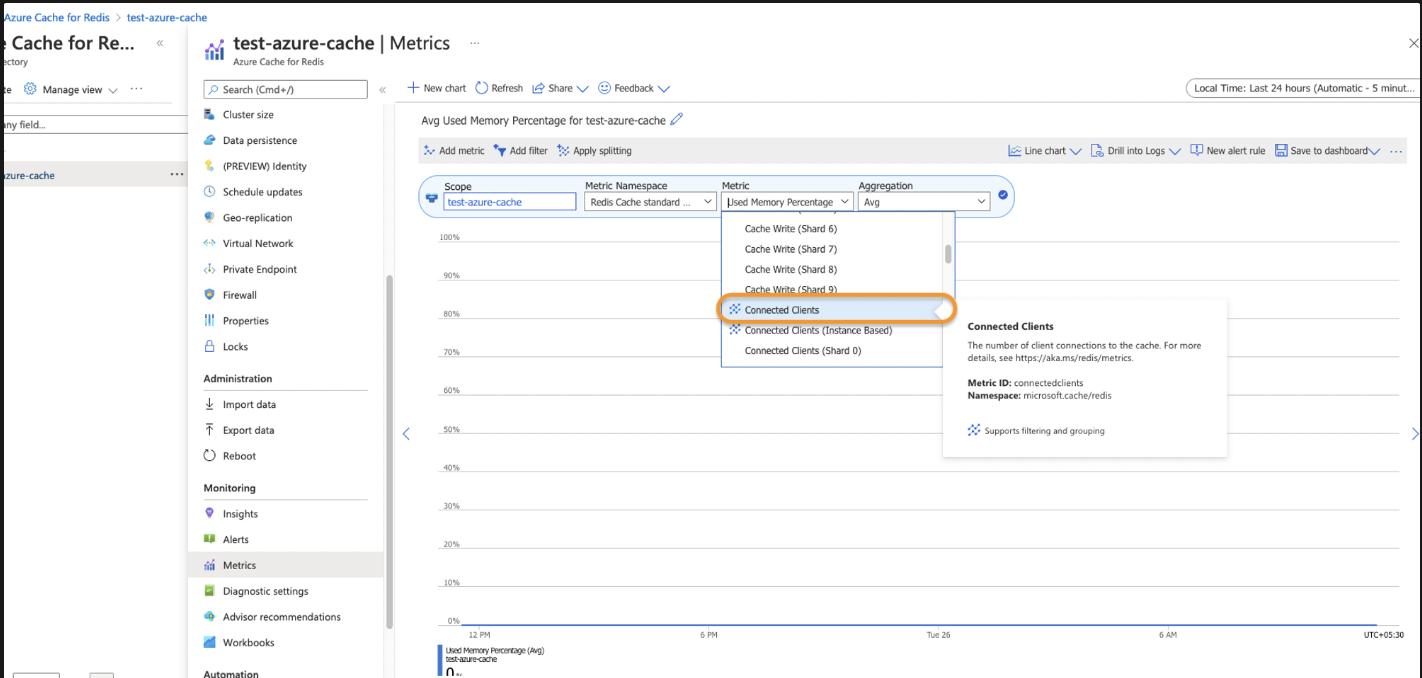Select Cache Write (Shard 6)
This screenshot has height=678, width=1422.
(790, 229)
